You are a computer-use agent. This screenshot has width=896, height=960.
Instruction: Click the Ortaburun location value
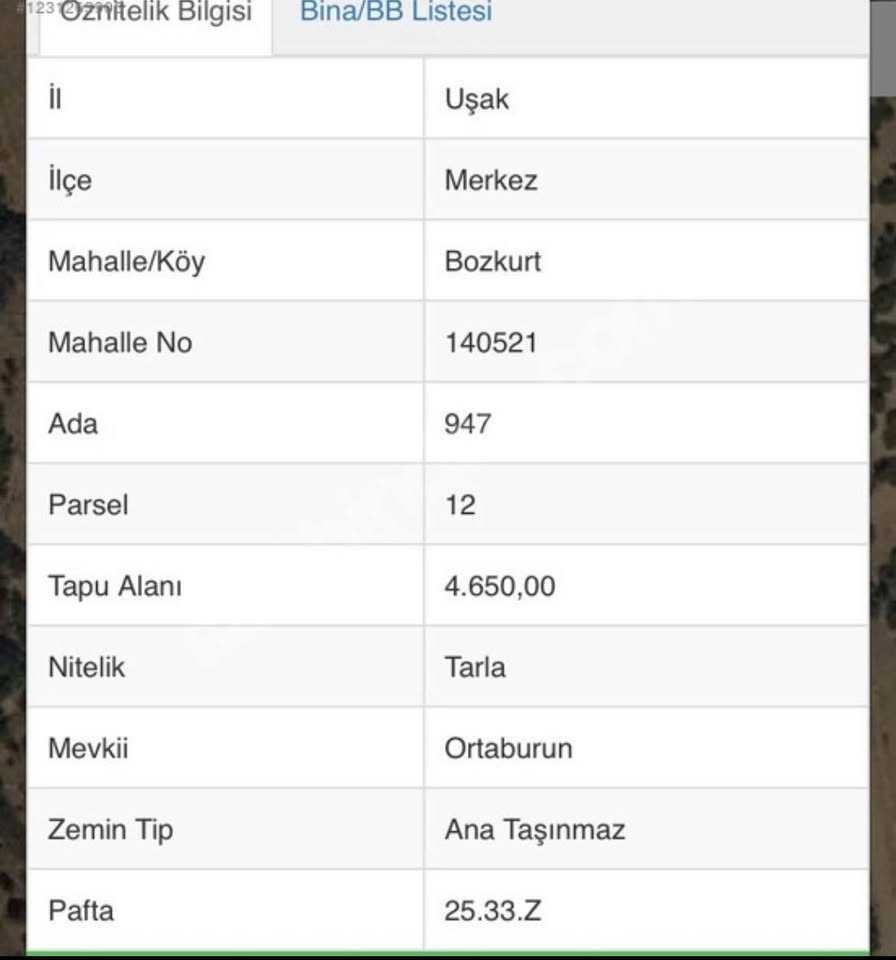click(x=508, y=748)
